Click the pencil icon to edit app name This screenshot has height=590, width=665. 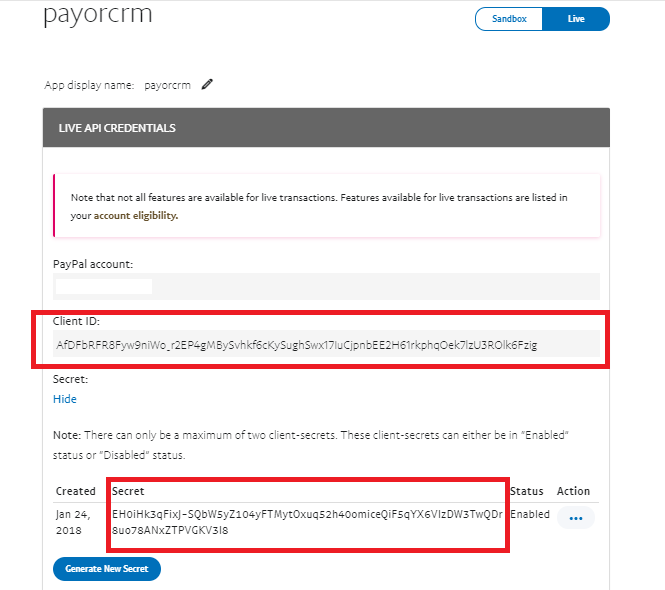(207, 85)
